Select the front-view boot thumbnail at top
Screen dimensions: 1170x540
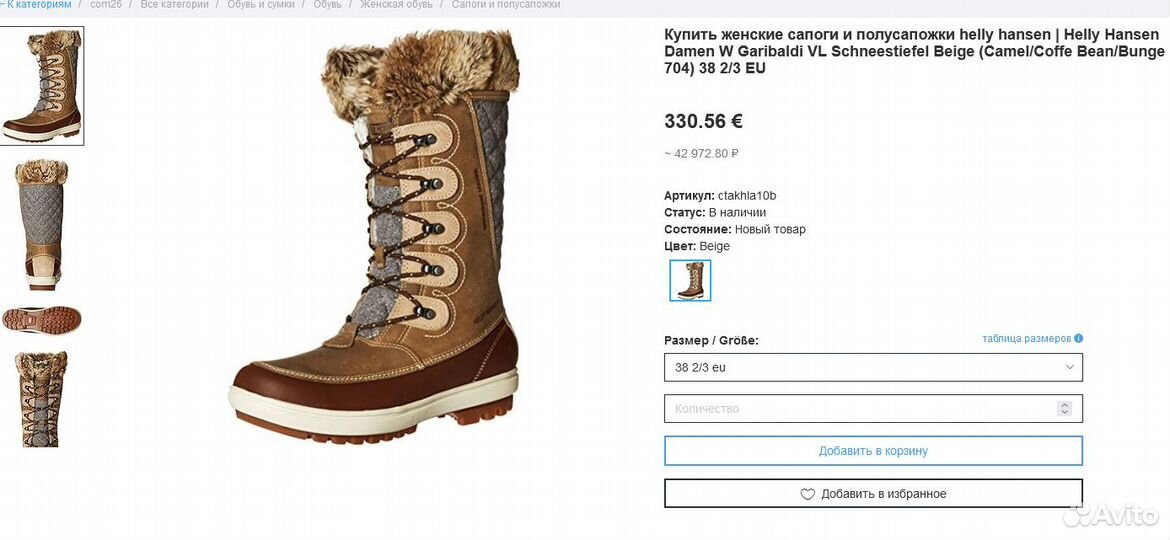click(x=42, y=86)
